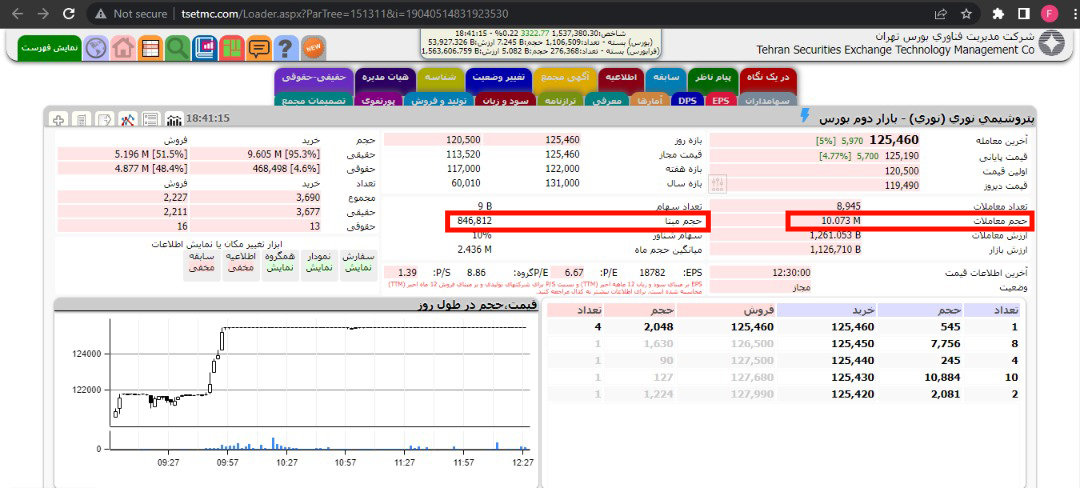
Task: Select the سهامداران shareholders tab
Action: [768, 100]
